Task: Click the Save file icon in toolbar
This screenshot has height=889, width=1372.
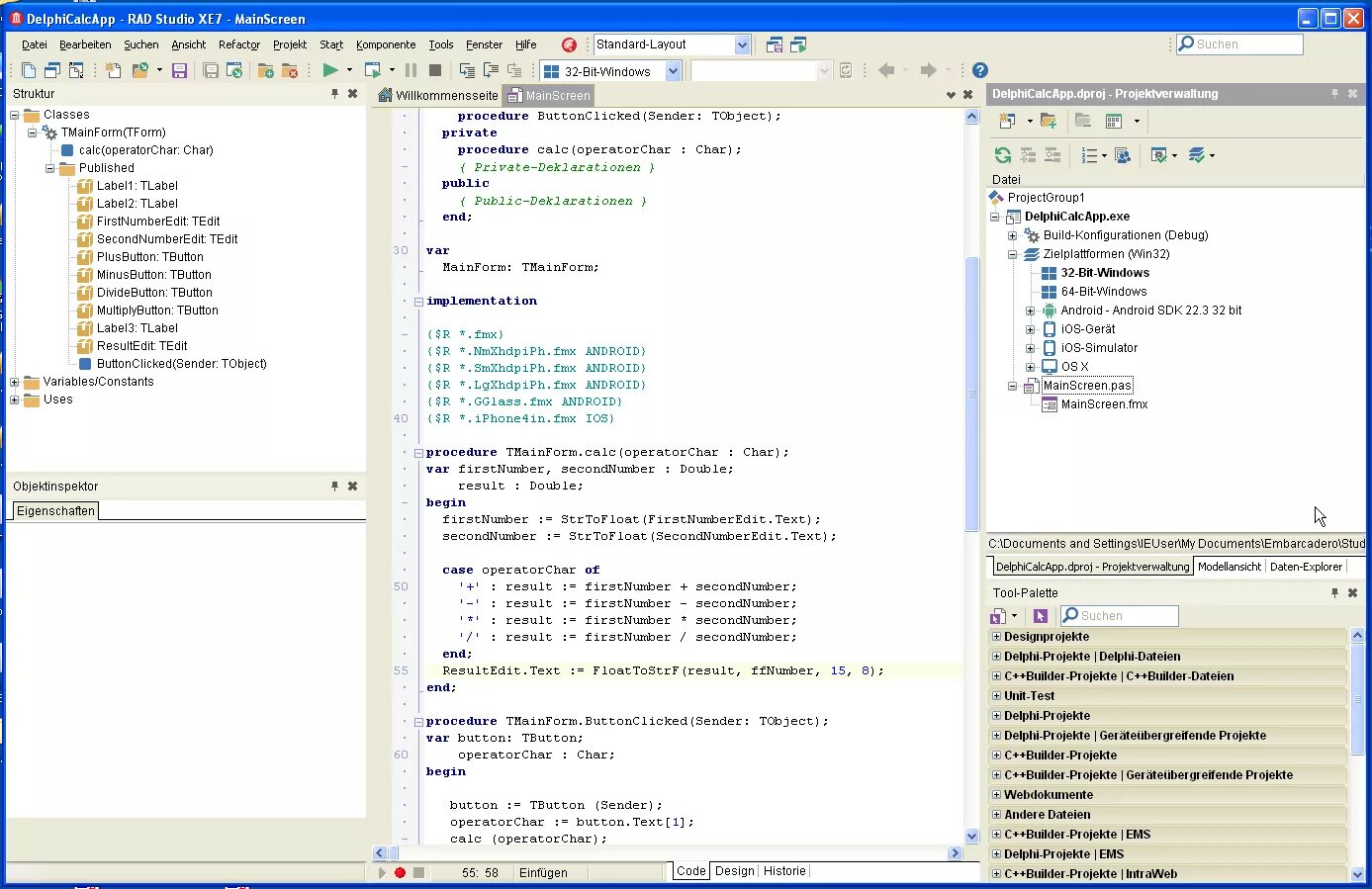Action: pos(179,70)
